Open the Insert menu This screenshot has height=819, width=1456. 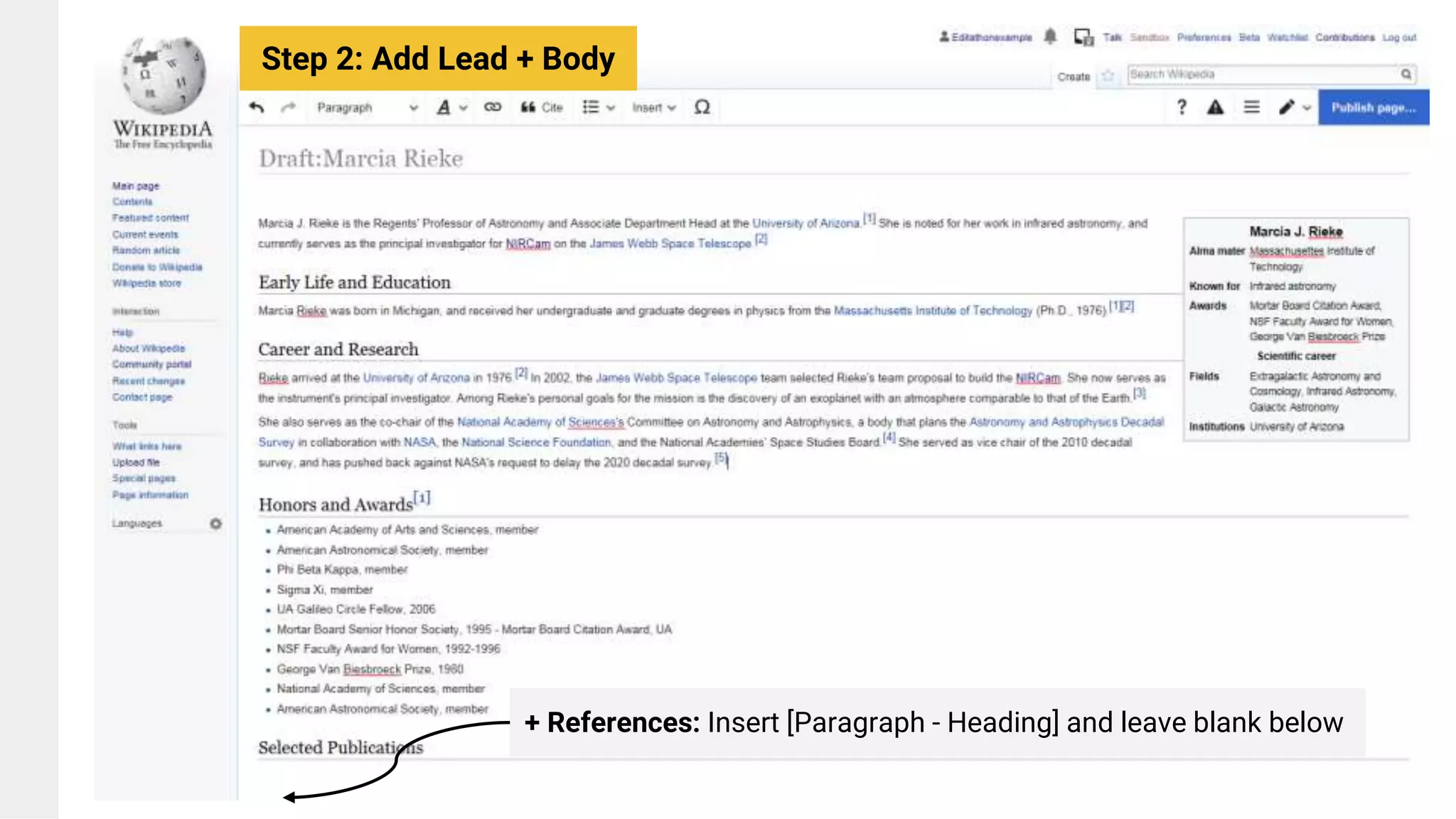(x=653, y=107)
